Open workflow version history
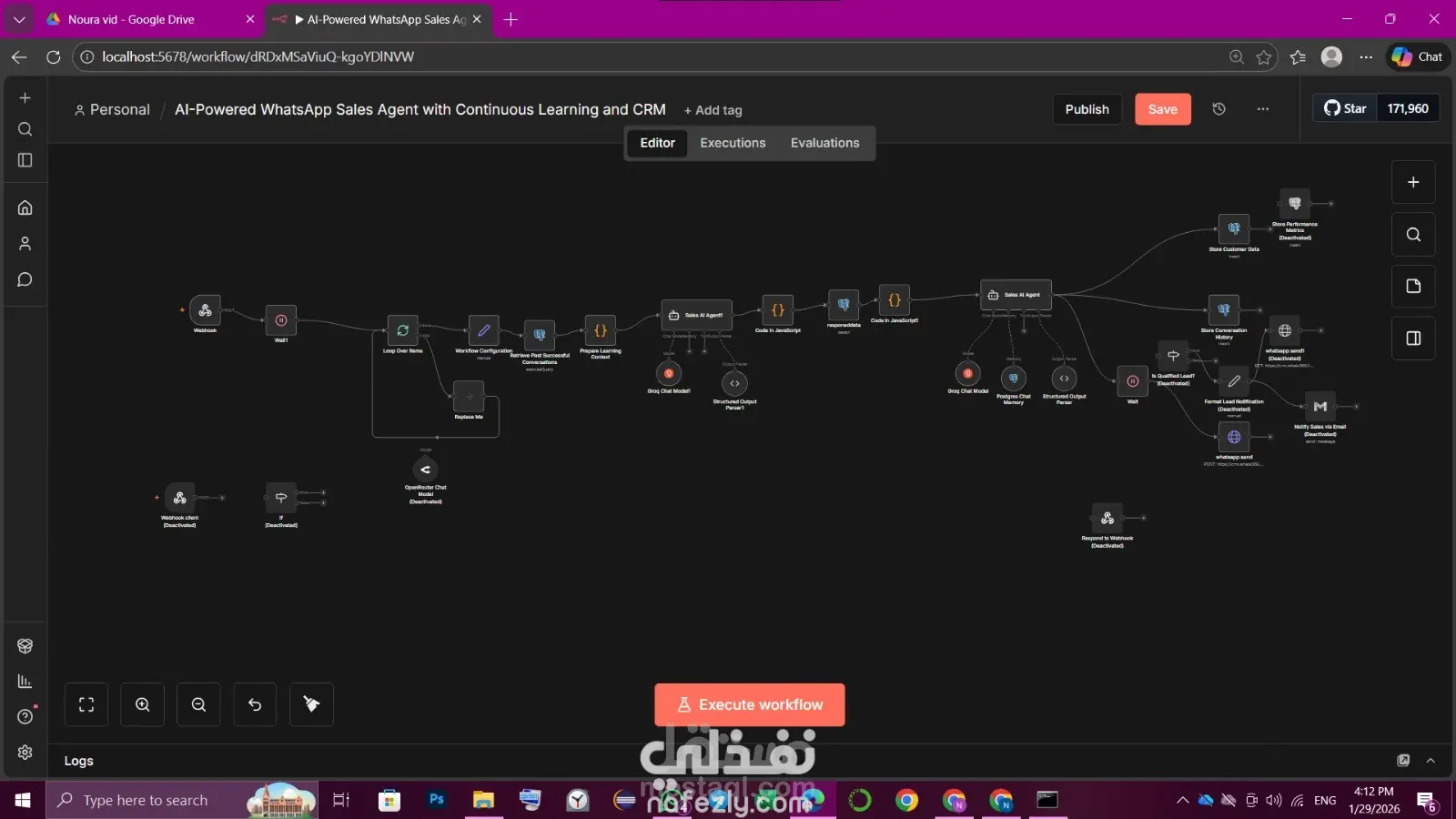Image resolution: width=1456 pixels, height=819 pixels. coord(1219,109)
